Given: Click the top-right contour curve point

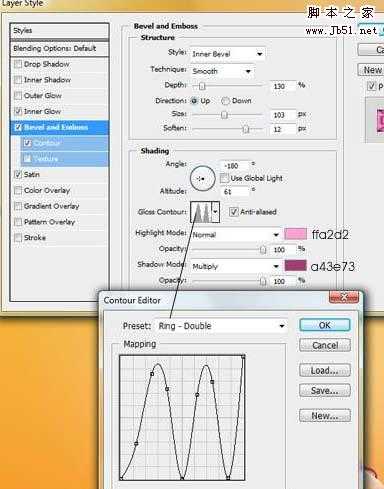Looking at the screenshot, I should click(243, 357).
